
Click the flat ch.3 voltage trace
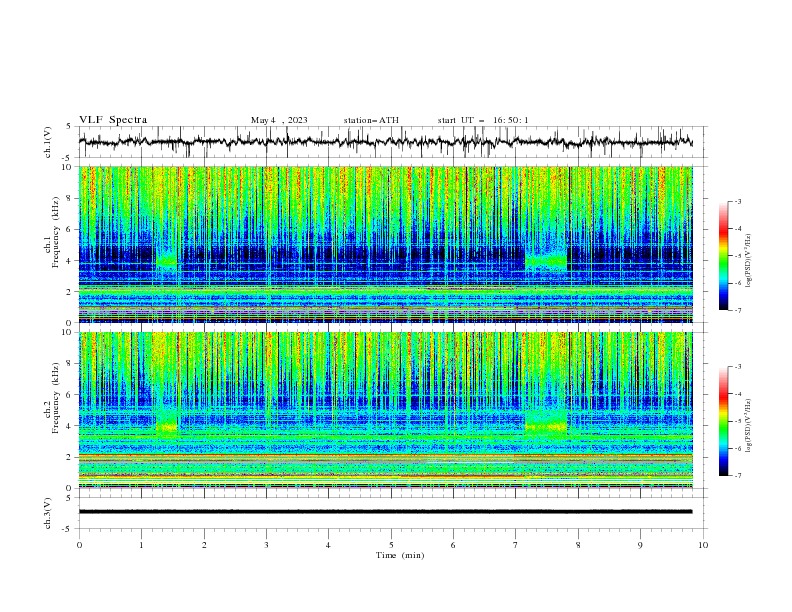coord(386,512)
